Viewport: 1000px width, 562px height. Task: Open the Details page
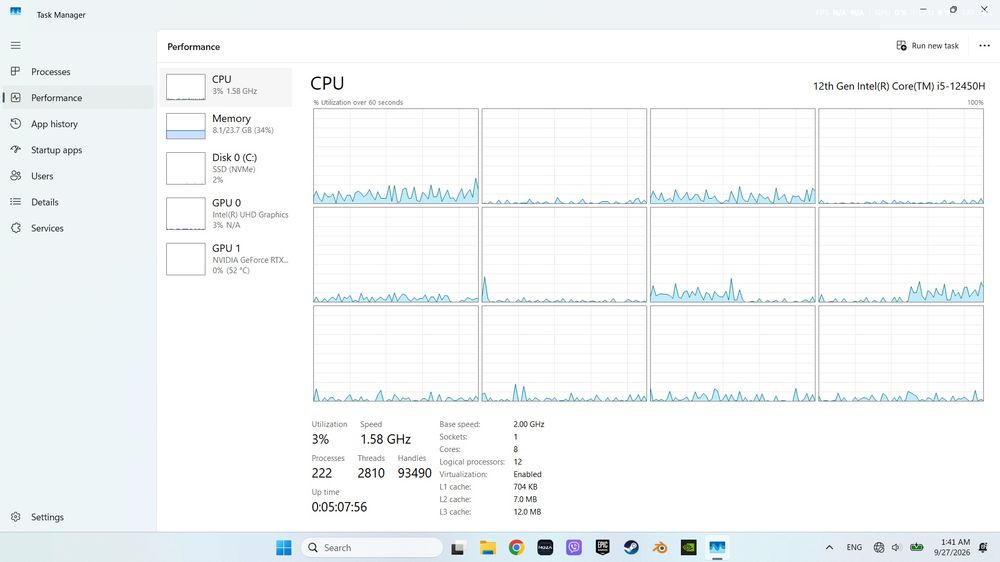tap(78, 202)
